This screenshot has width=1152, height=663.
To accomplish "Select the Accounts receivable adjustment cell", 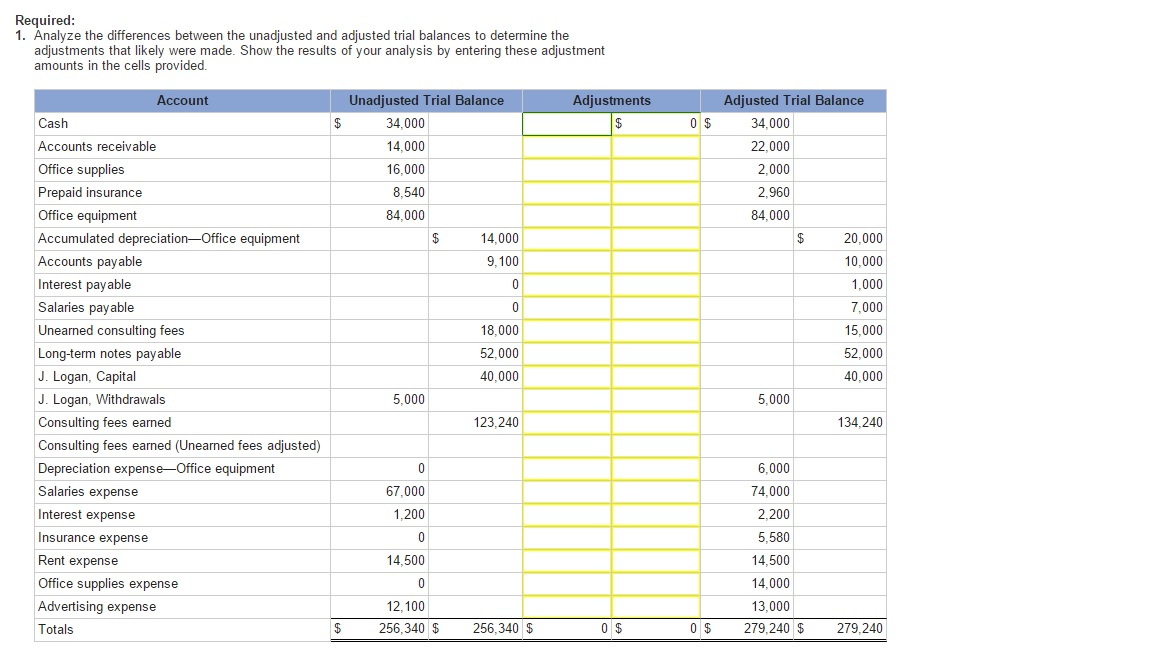I will pyautogui.click(x=565, y=146).
